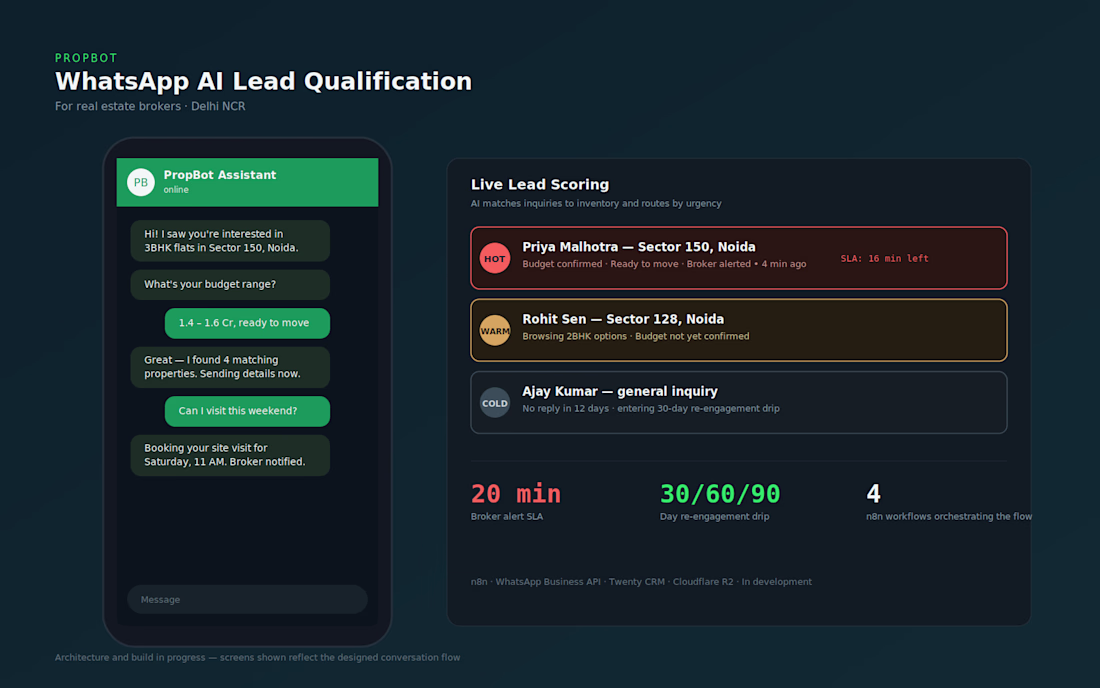Click 'n8n workflows orchestrating the flow' label
Screen dimensions: 1100x688
[948, 517]
